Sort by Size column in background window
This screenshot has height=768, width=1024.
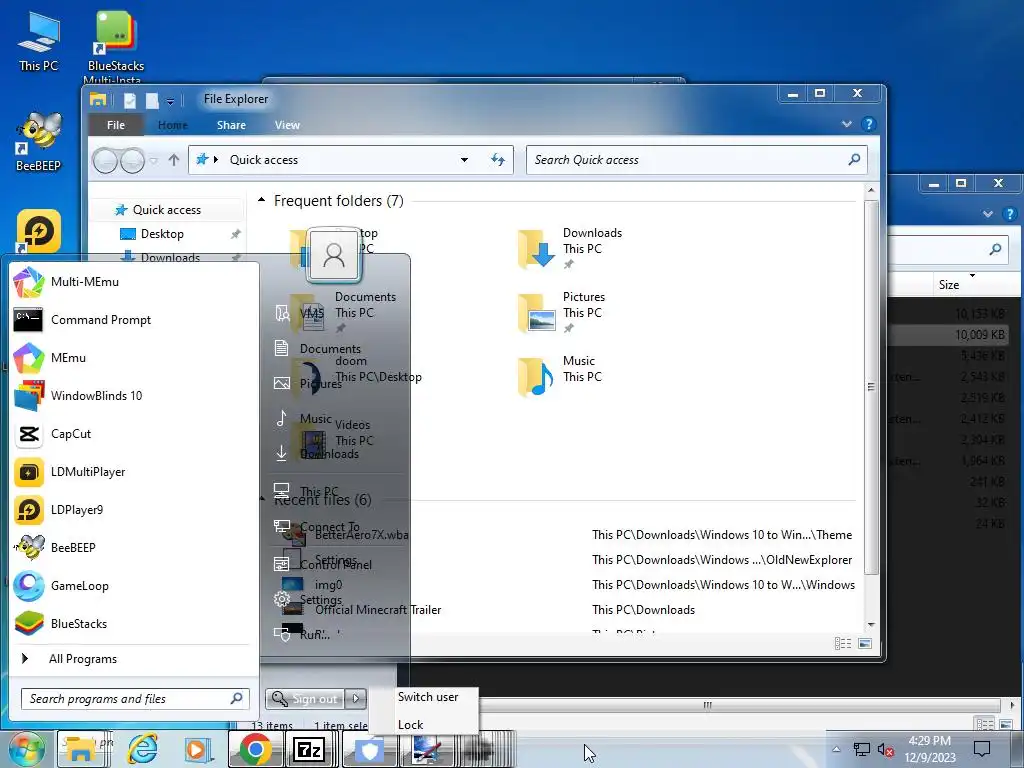pos(950,285)
